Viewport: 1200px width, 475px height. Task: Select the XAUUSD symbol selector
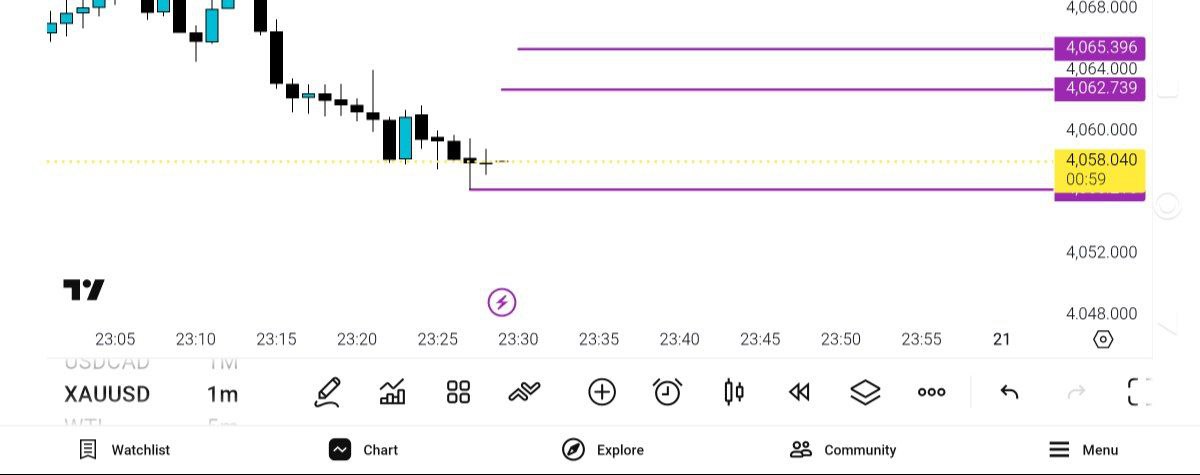pyautogui.click(x=107, y=394)
